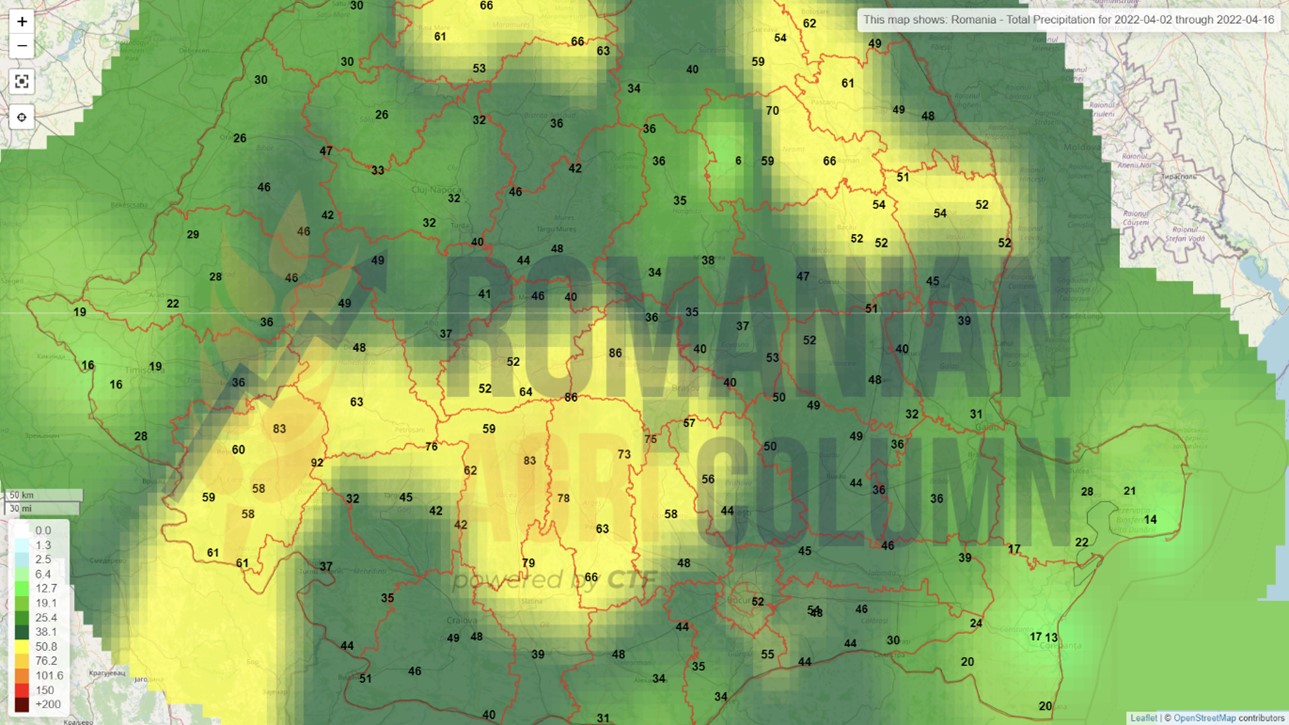The width and height of the screenshot is (1289, 725).
Task: Click the precipitation value 79 on the map
Action: click(529, 564)
